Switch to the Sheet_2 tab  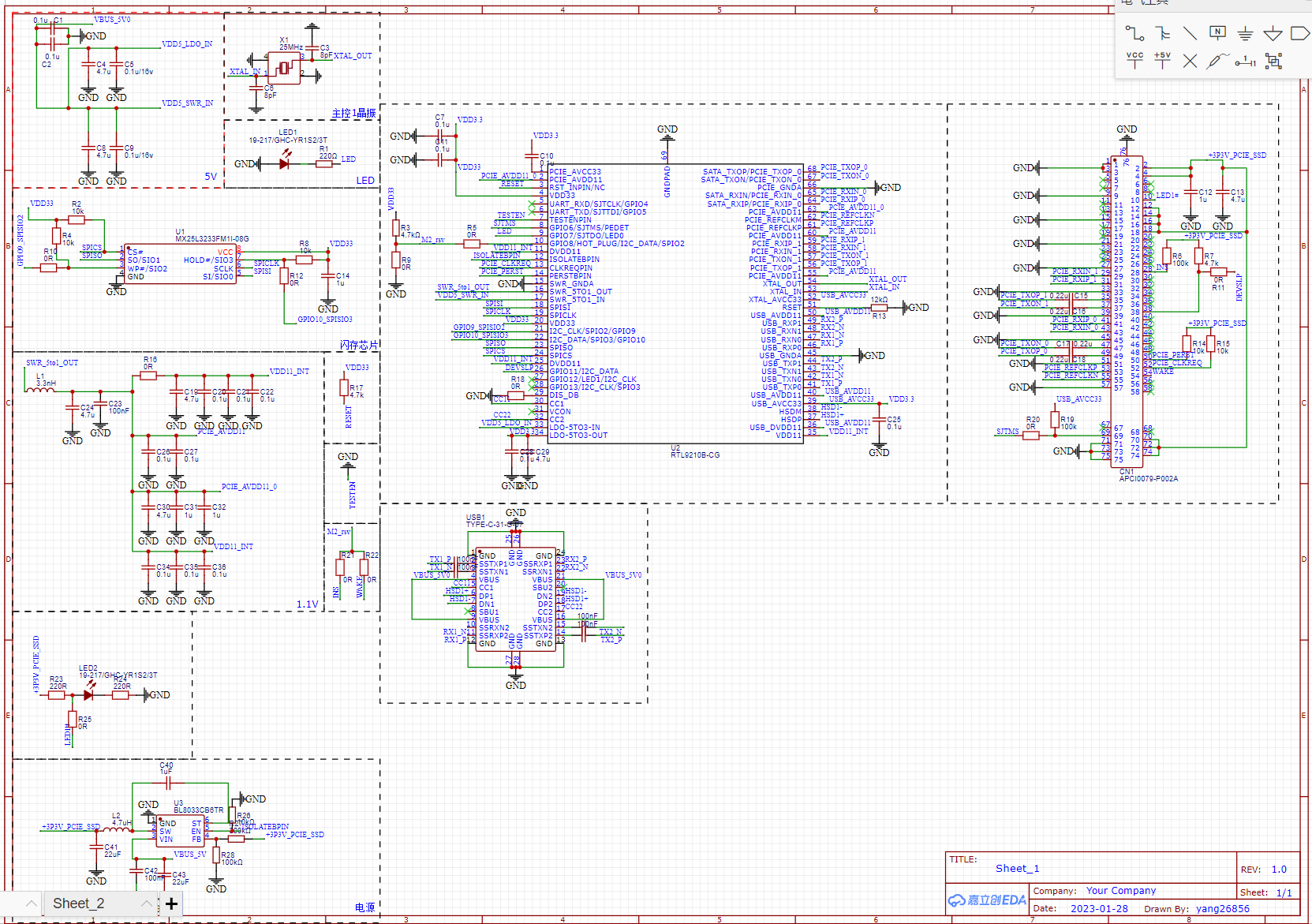coord(78,903)
